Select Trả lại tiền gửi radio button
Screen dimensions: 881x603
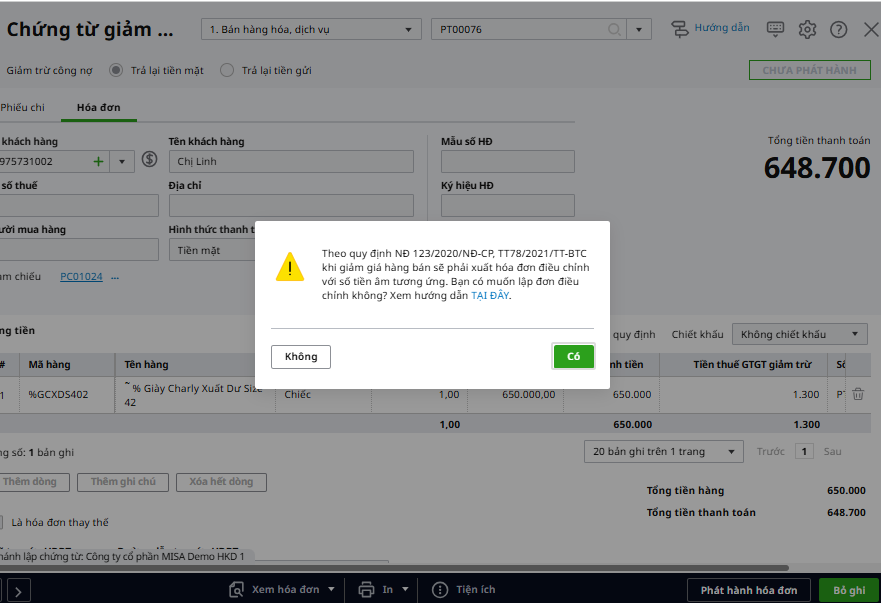(227, 70)
